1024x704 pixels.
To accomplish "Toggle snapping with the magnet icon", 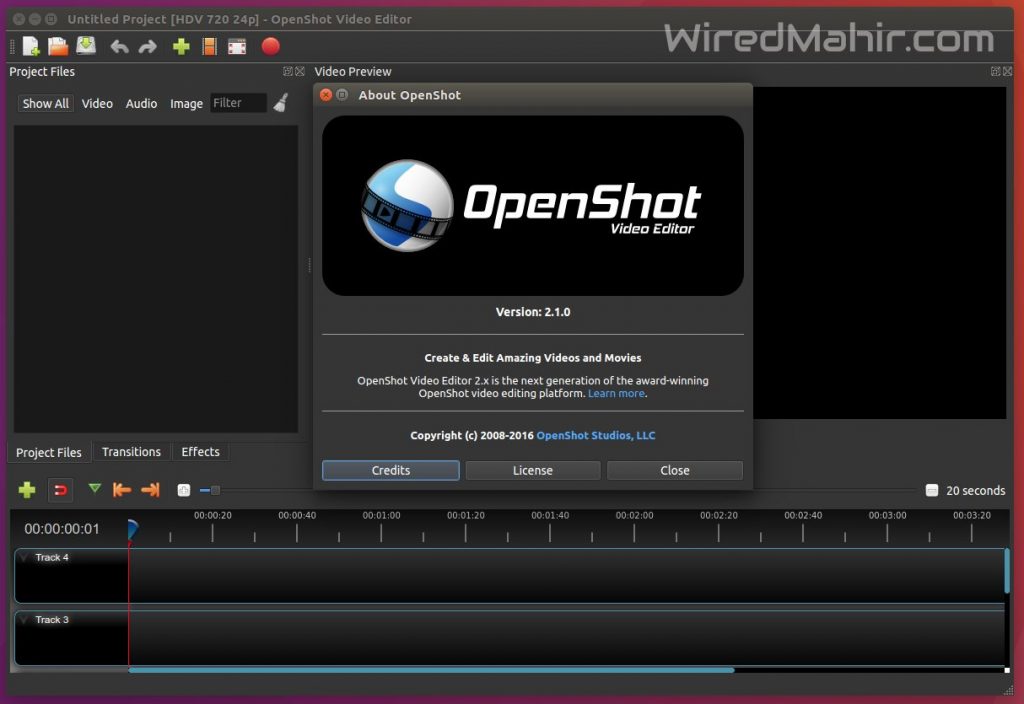I will (60, 490).
